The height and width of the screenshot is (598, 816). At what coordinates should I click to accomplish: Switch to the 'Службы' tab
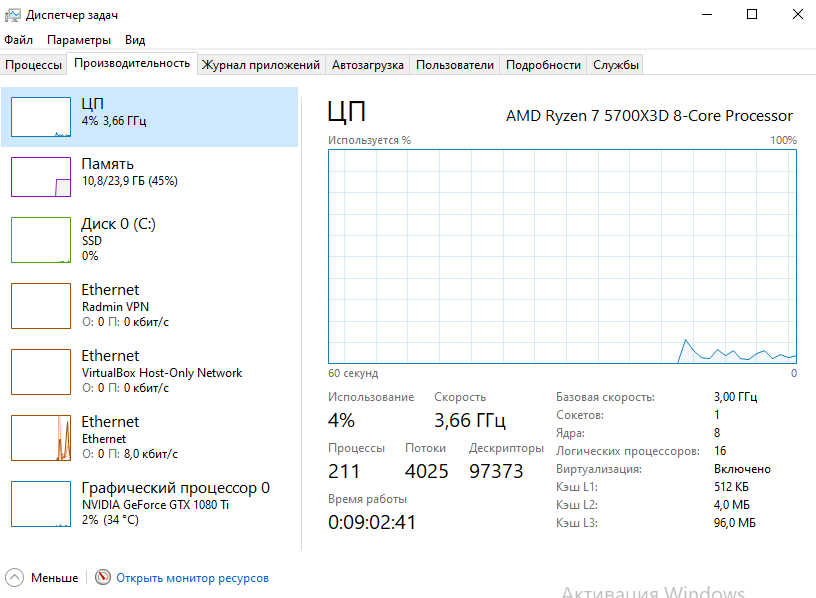(616, 65)
